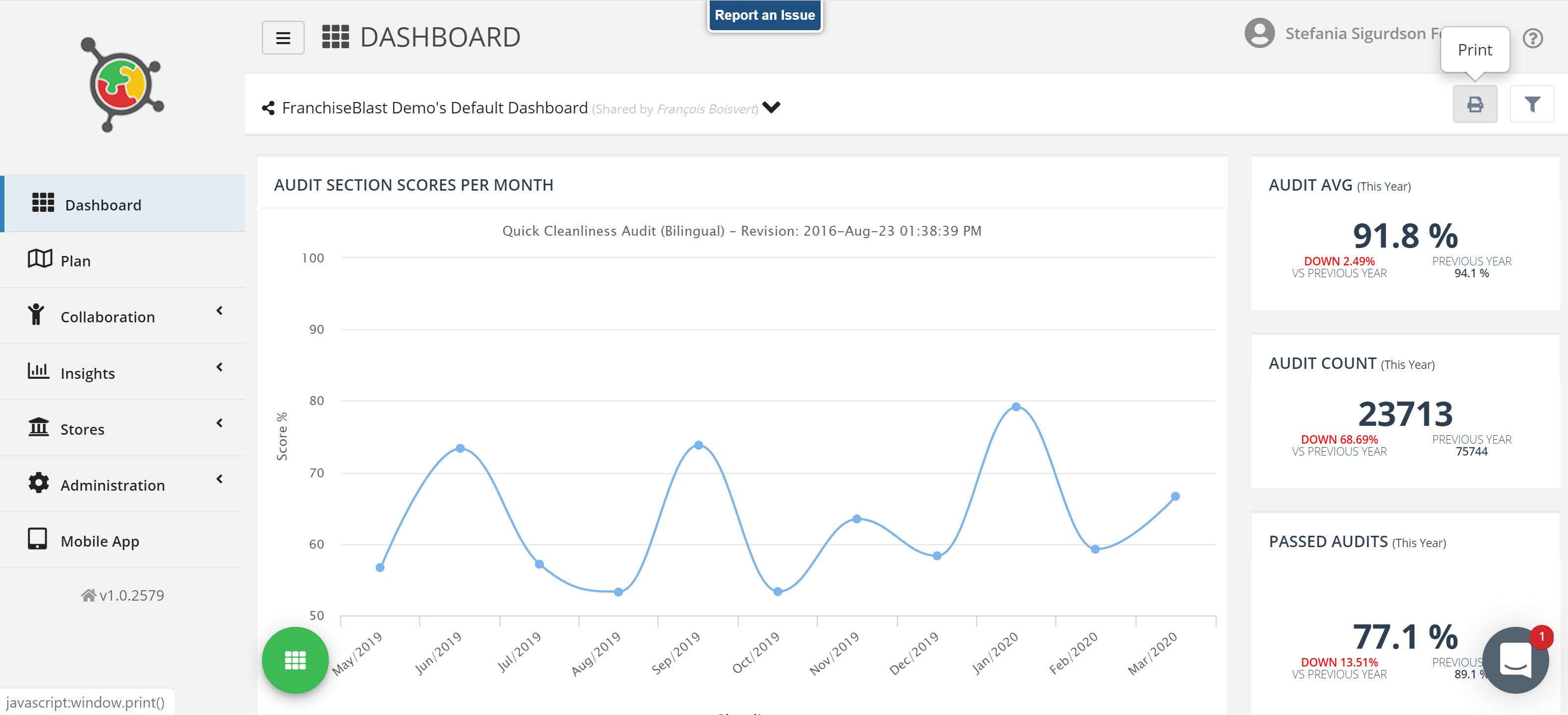Viewport: 1568px width, 715px height.
Task: Click the user avatar icon
Action: click(1259, 34)
